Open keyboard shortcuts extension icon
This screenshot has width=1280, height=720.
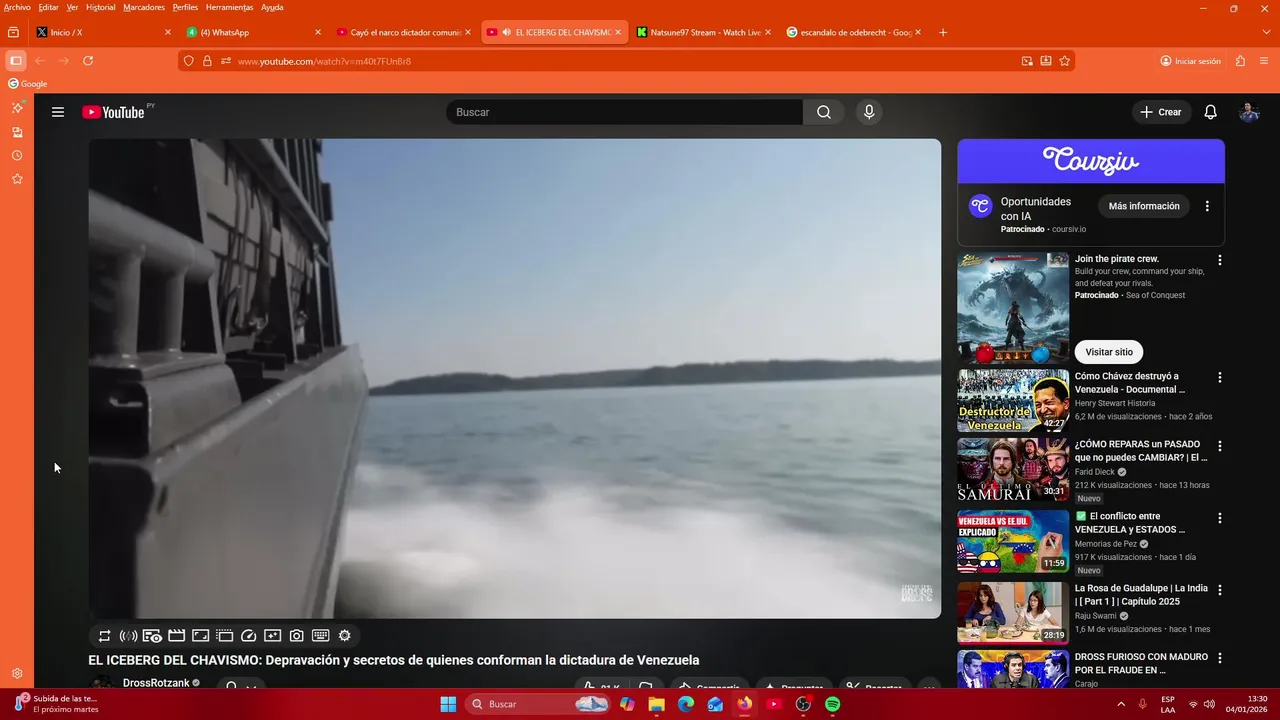[x=321, y=636]
